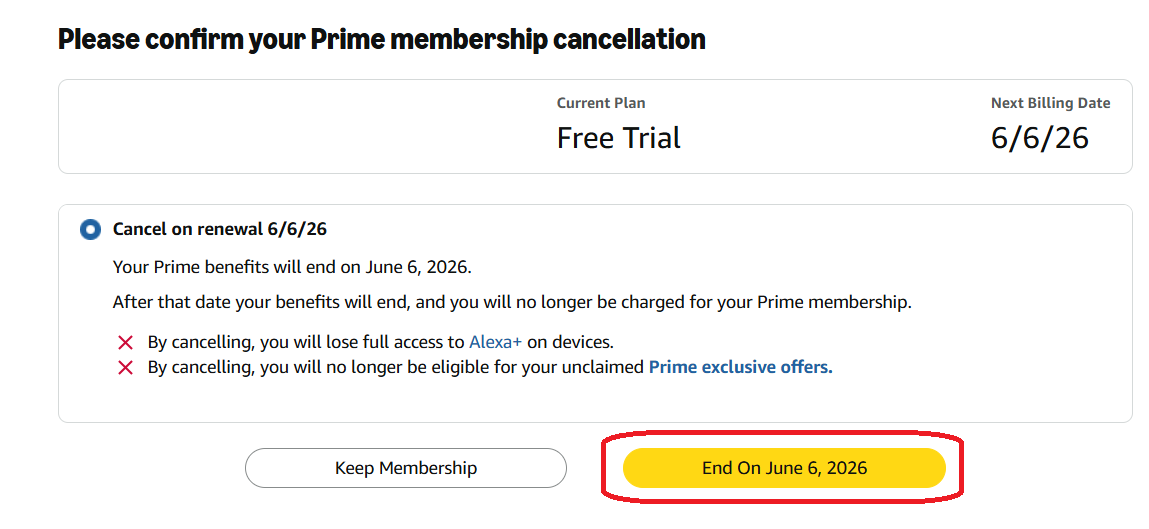1149x529 pixels.
Task: Click the 6/6/26 value under Next Billing Date
Action: (1040, 138)
